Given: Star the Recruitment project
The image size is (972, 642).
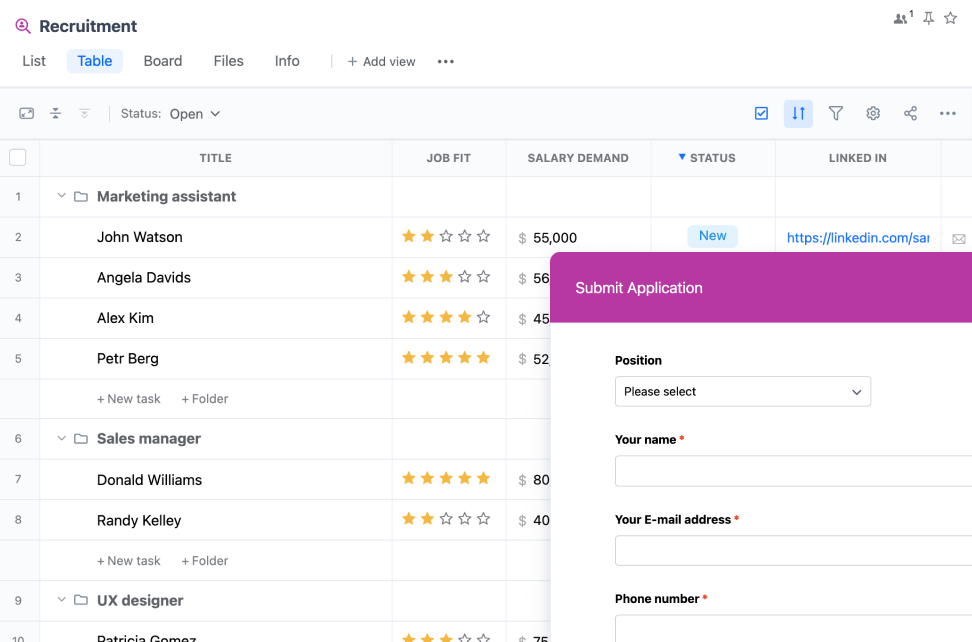Looking at the screenshot, I should [x=950, y=17].
